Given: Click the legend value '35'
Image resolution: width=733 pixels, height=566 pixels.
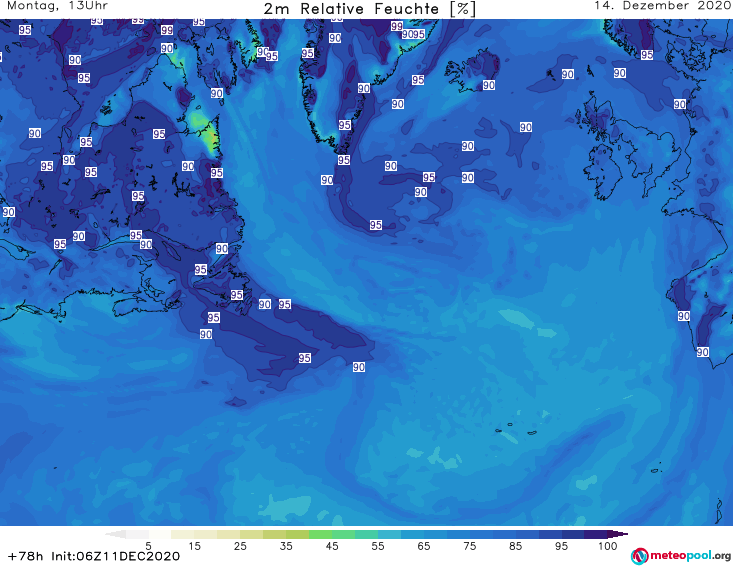Looking at the screenshot, I should pyautogui.click(x=286, y=546).
